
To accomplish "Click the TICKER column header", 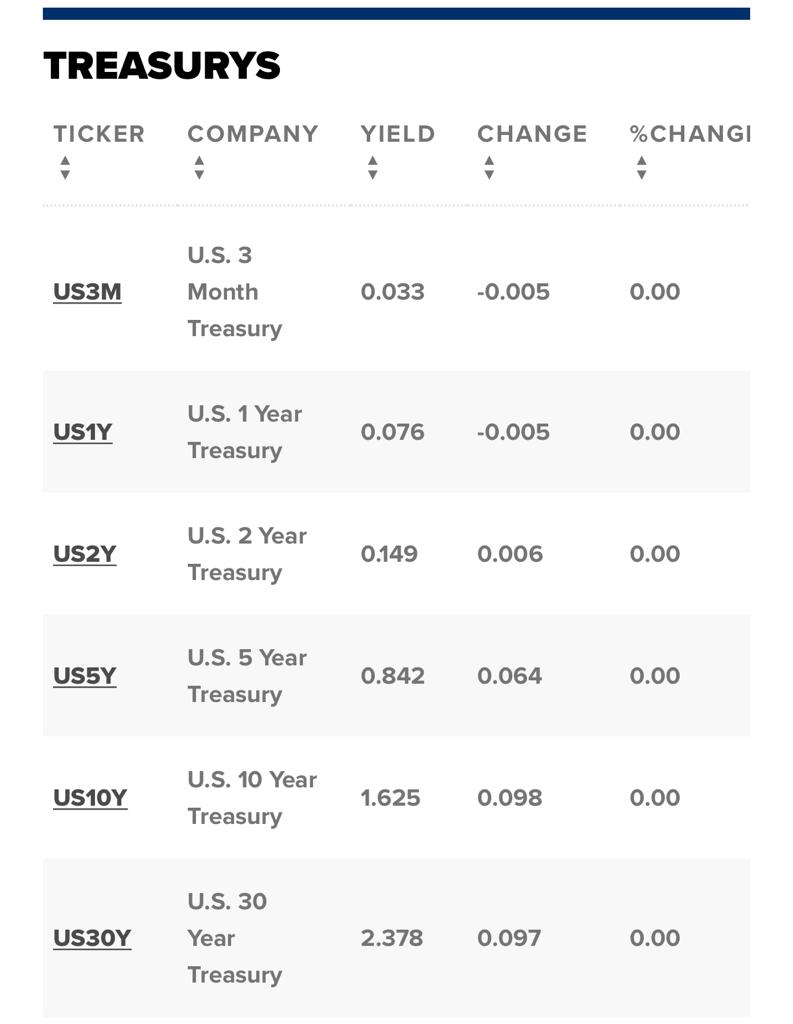I will pos(99,134).
